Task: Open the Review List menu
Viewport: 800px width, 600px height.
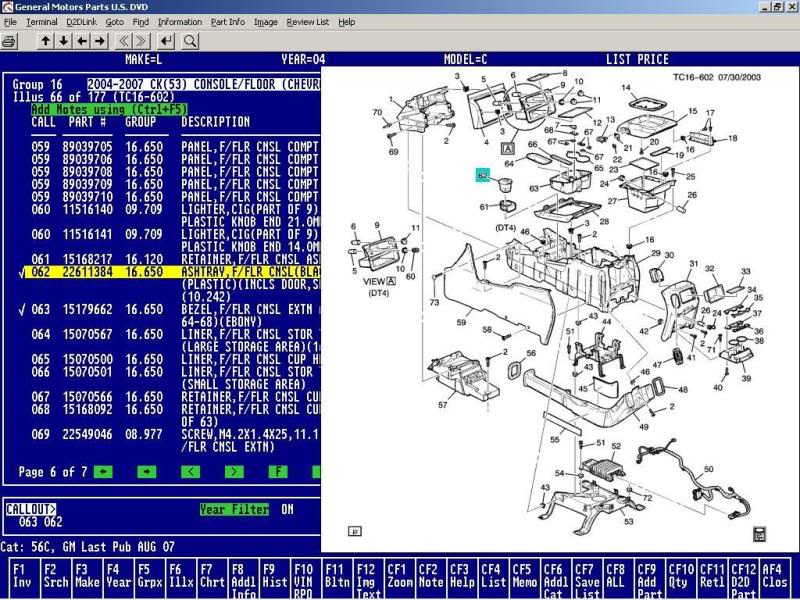Action: coord(308,22)
